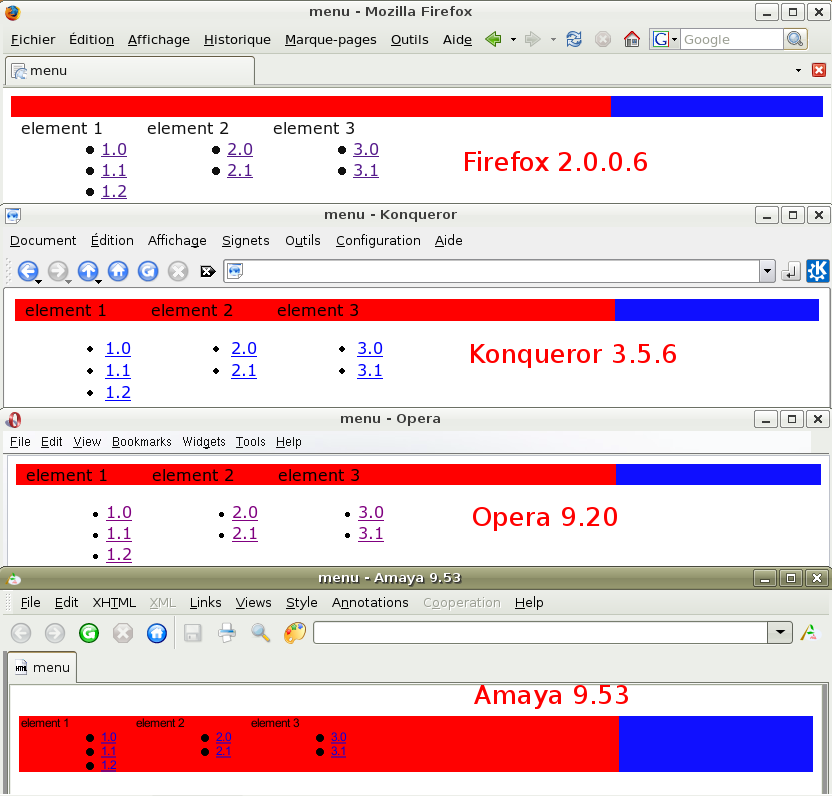
Task: Click "element 3" text in Opera page
Action: click(x=318, y=475)
